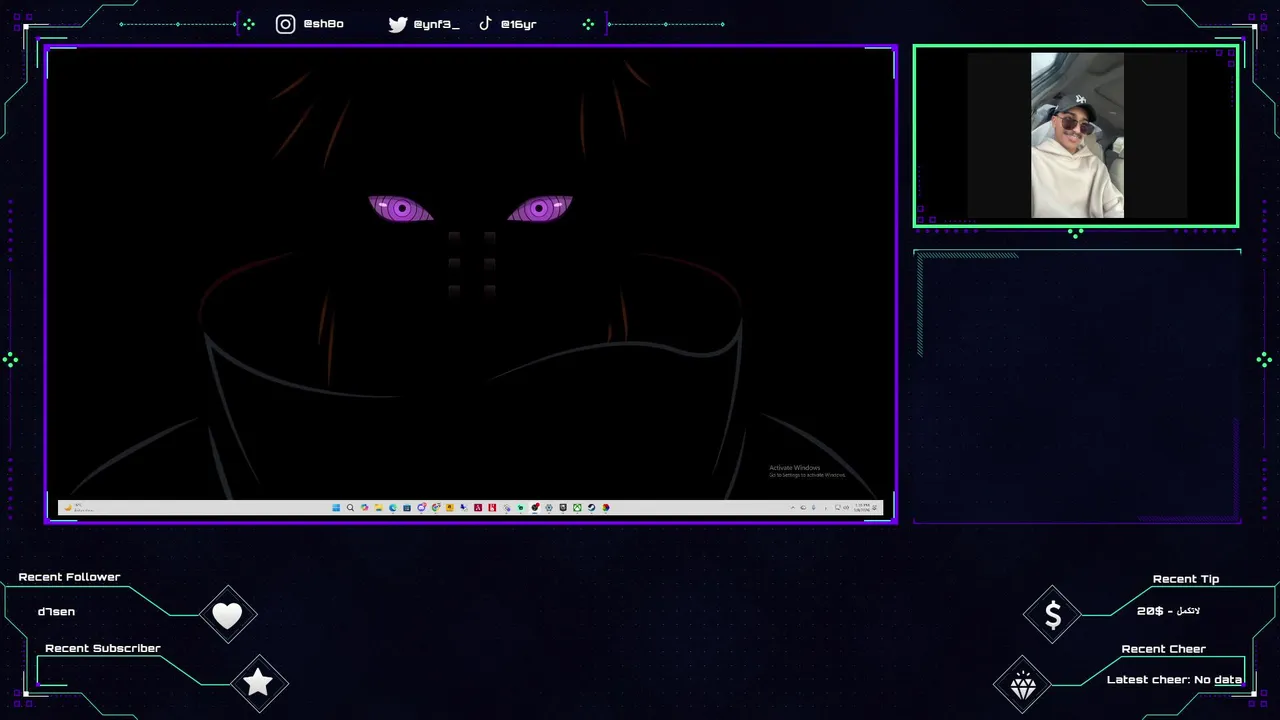Click the Recent Tip label
Image resolution: width=1280 pixels, height=720 pixels.
click(1186, 579)
